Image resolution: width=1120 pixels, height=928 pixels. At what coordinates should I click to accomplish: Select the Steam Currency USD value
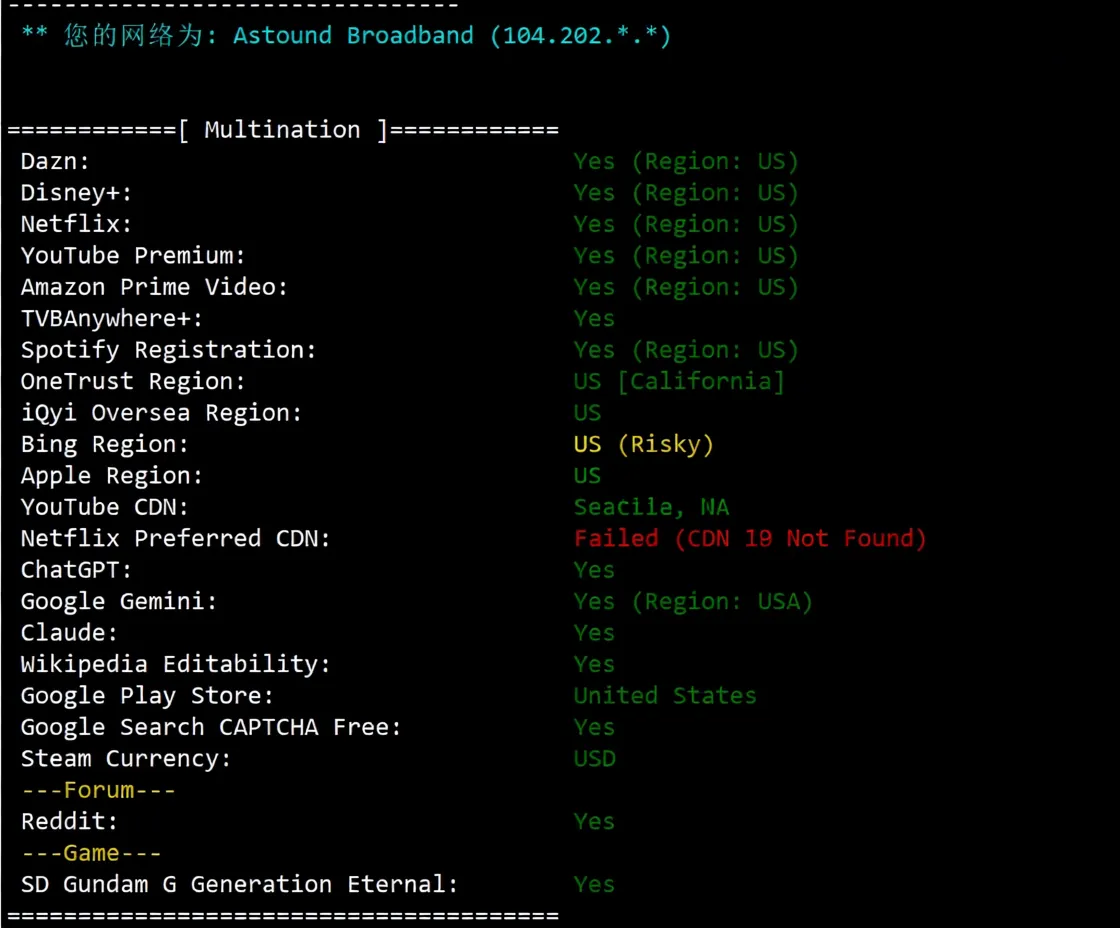point(594,758)
